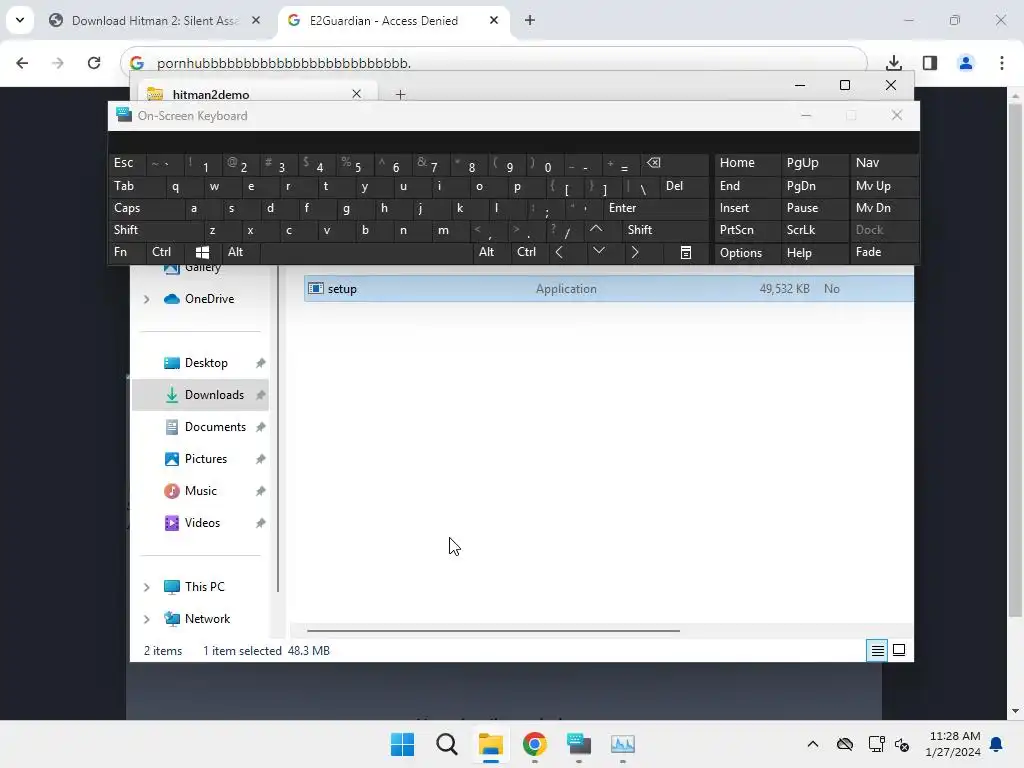The image size is (1024, 768).
Task: Click the spacebar on On-Screen Keyboard
Action: pos(366,252)
